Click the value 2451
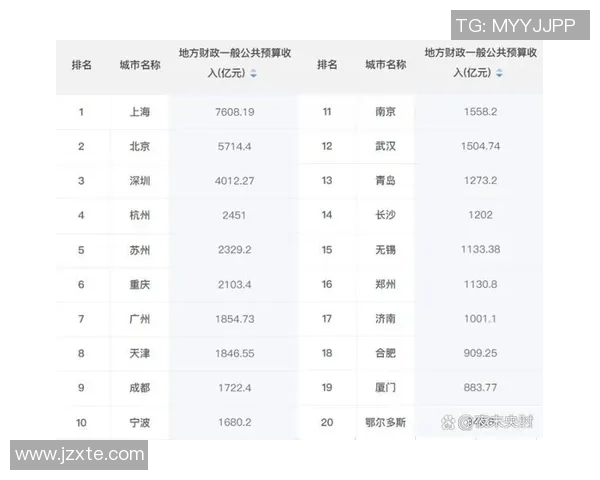The image size is (600, 480). pos(234,216)
